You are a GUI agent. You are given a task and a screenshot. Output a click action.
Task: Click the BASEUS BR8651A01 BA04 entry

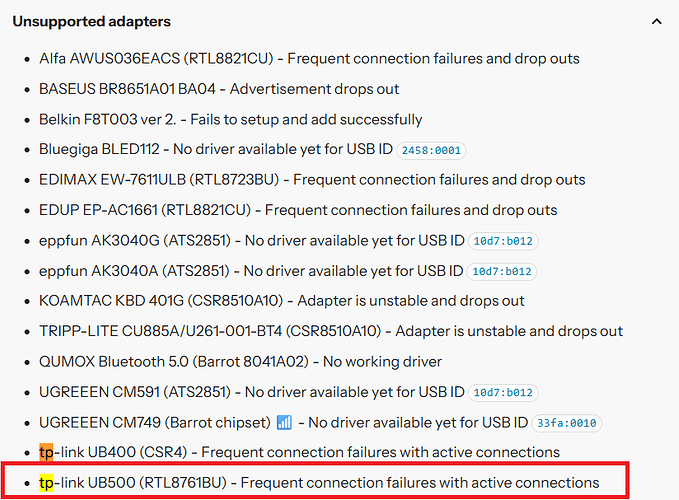(219, 89)
